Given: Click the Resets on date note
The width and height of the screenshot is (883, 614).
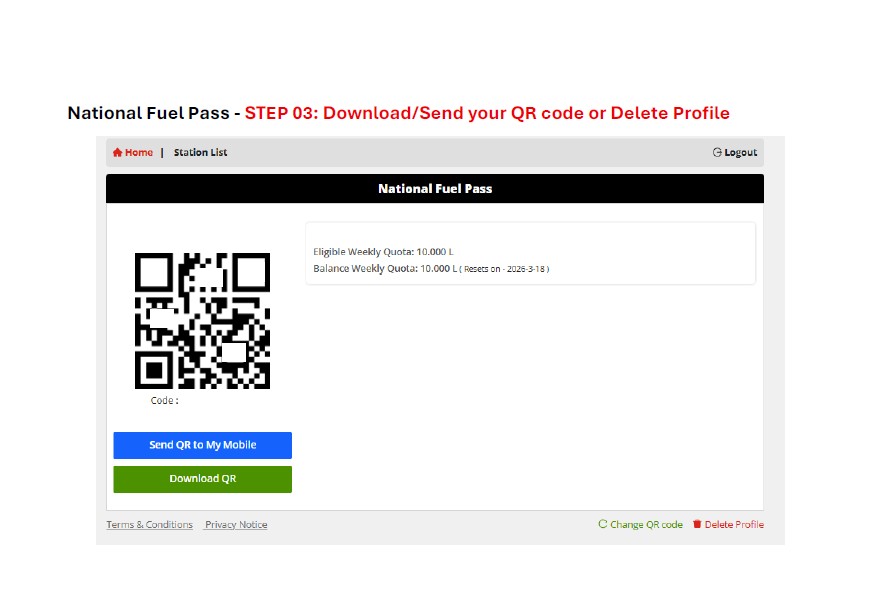Looking at the screenshot, I should [x=505, y=269].
